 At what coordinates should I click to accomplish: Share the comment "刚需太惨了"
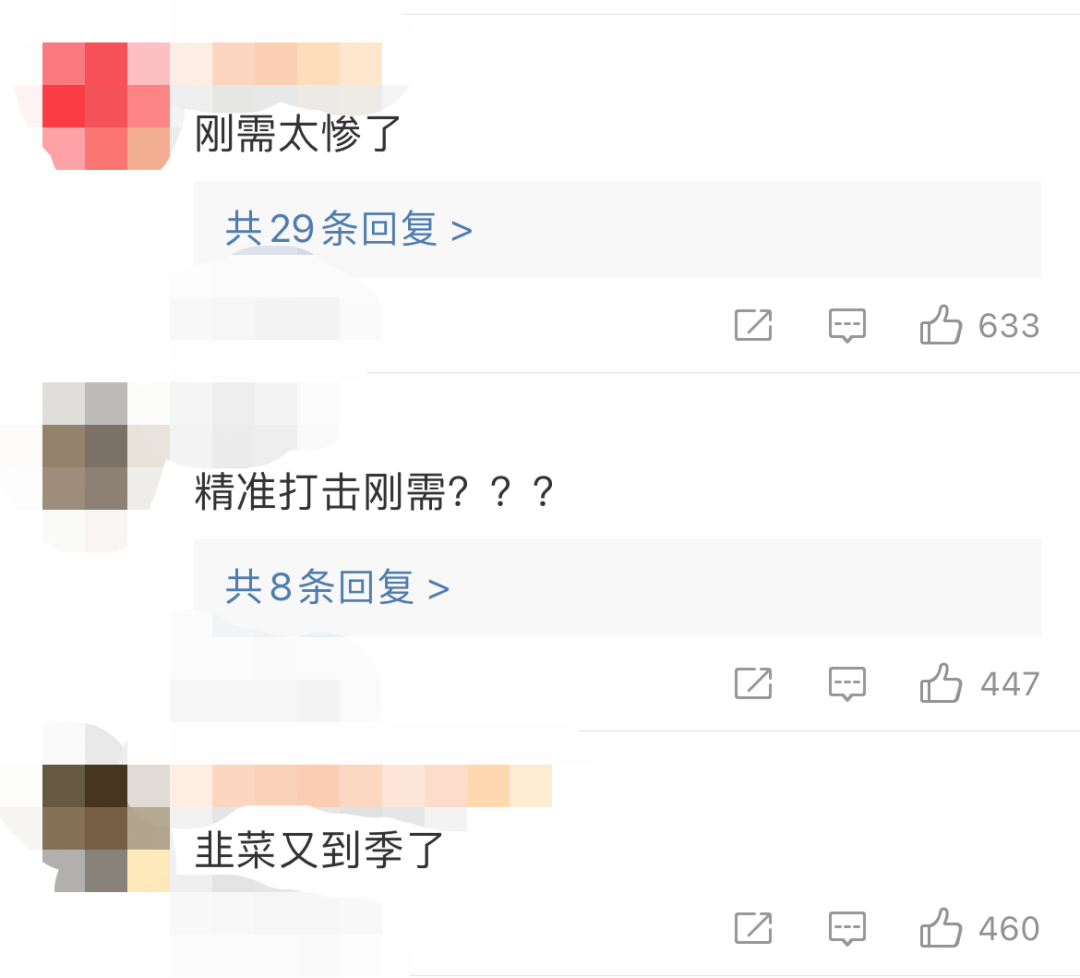tap(754, 325)
